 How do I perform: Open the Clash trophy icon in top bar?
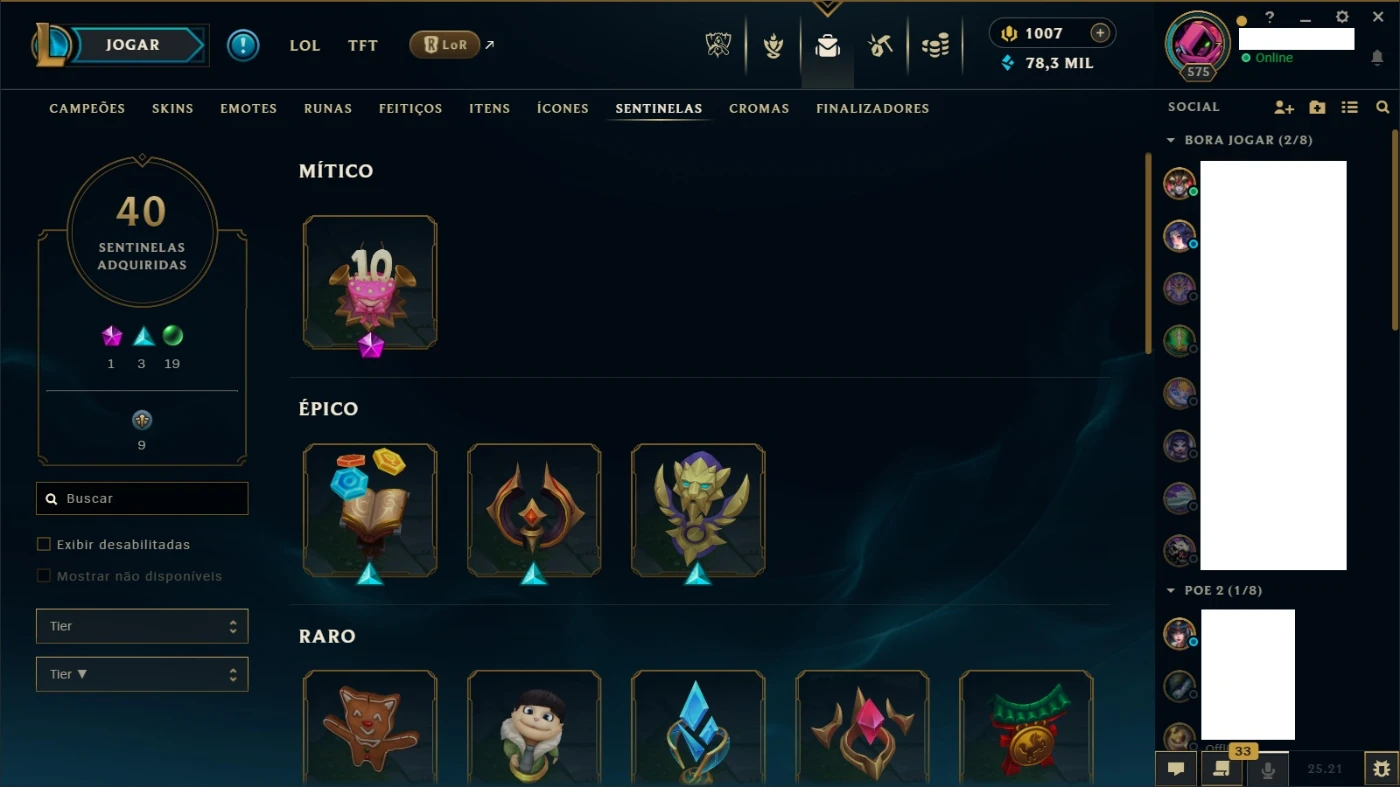[718, 45]
